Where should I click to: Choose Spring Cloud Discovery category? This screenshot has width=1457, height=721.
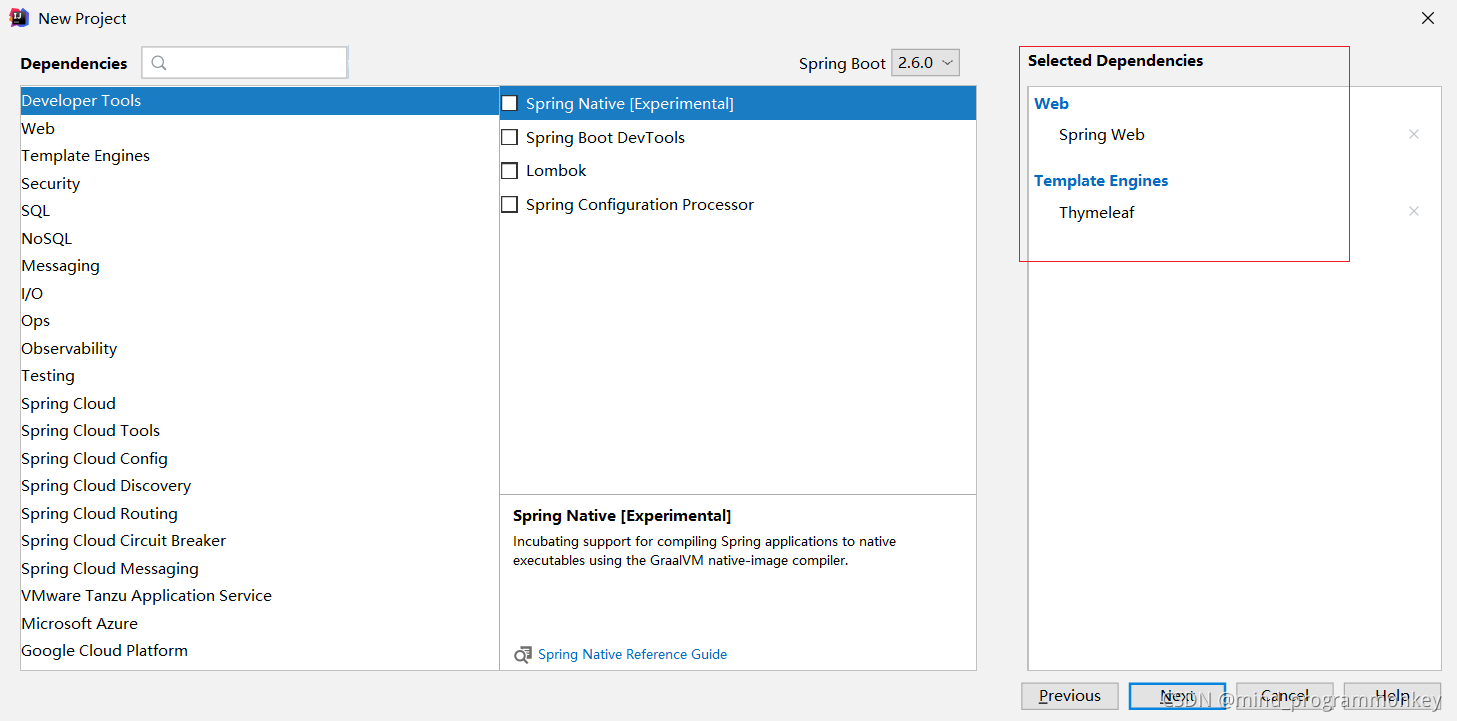tap(260, 486)
